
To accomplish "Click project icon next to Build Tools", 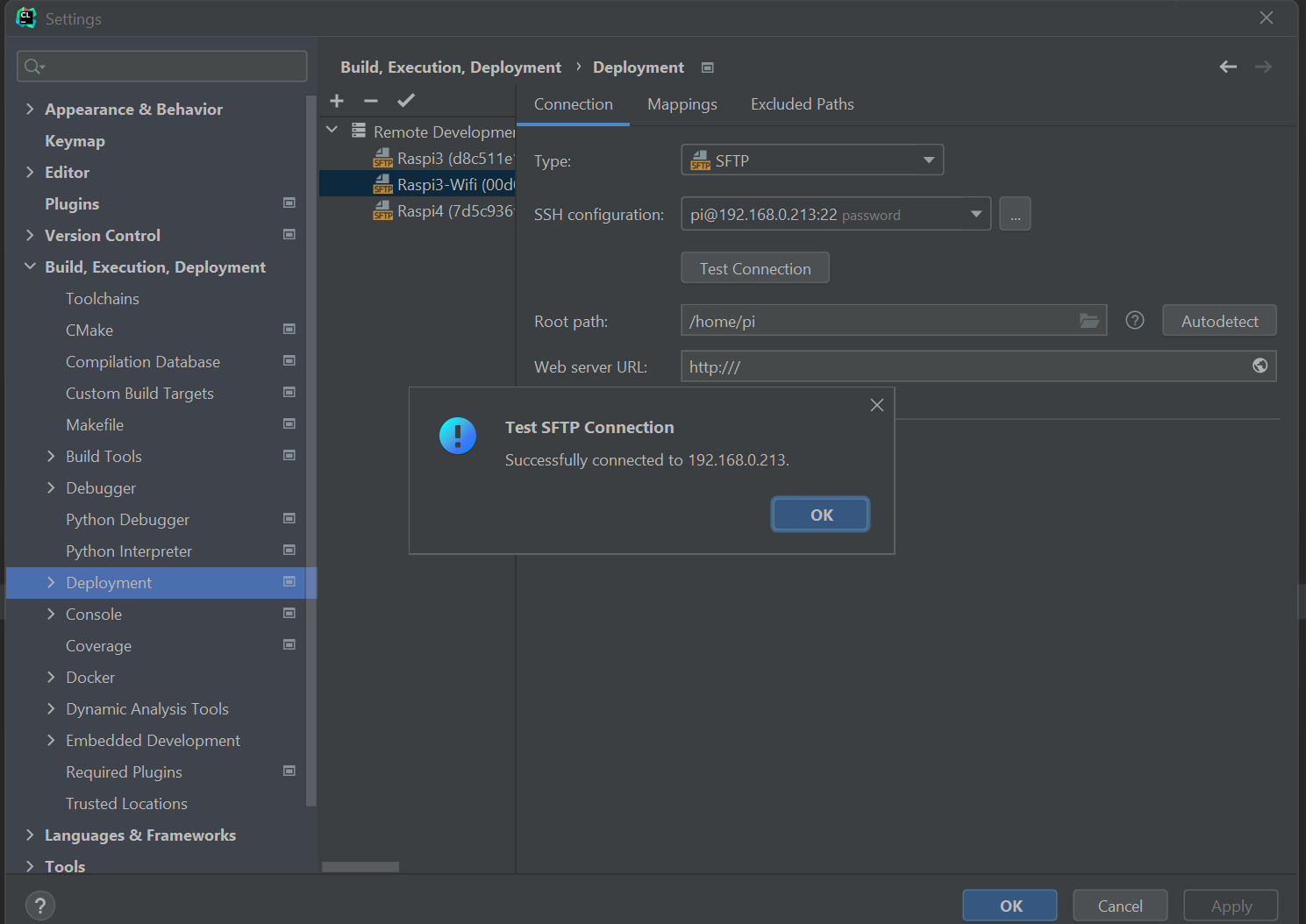I will (289, 455).
